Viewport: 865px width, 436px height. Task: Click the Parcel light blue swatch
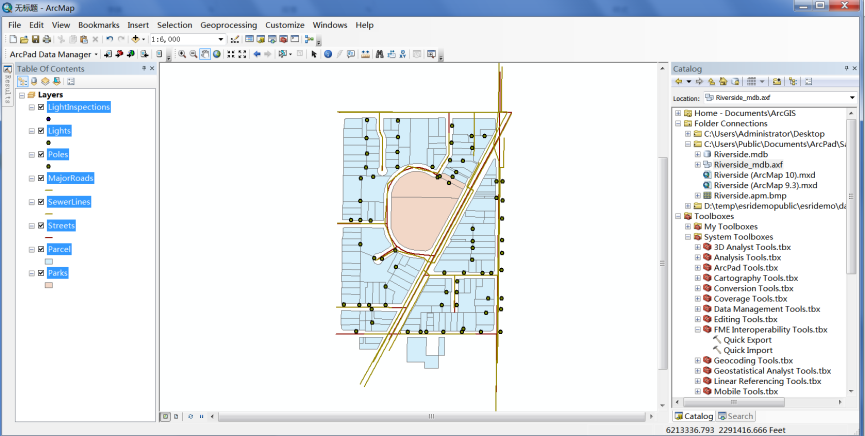pos(49,262)
